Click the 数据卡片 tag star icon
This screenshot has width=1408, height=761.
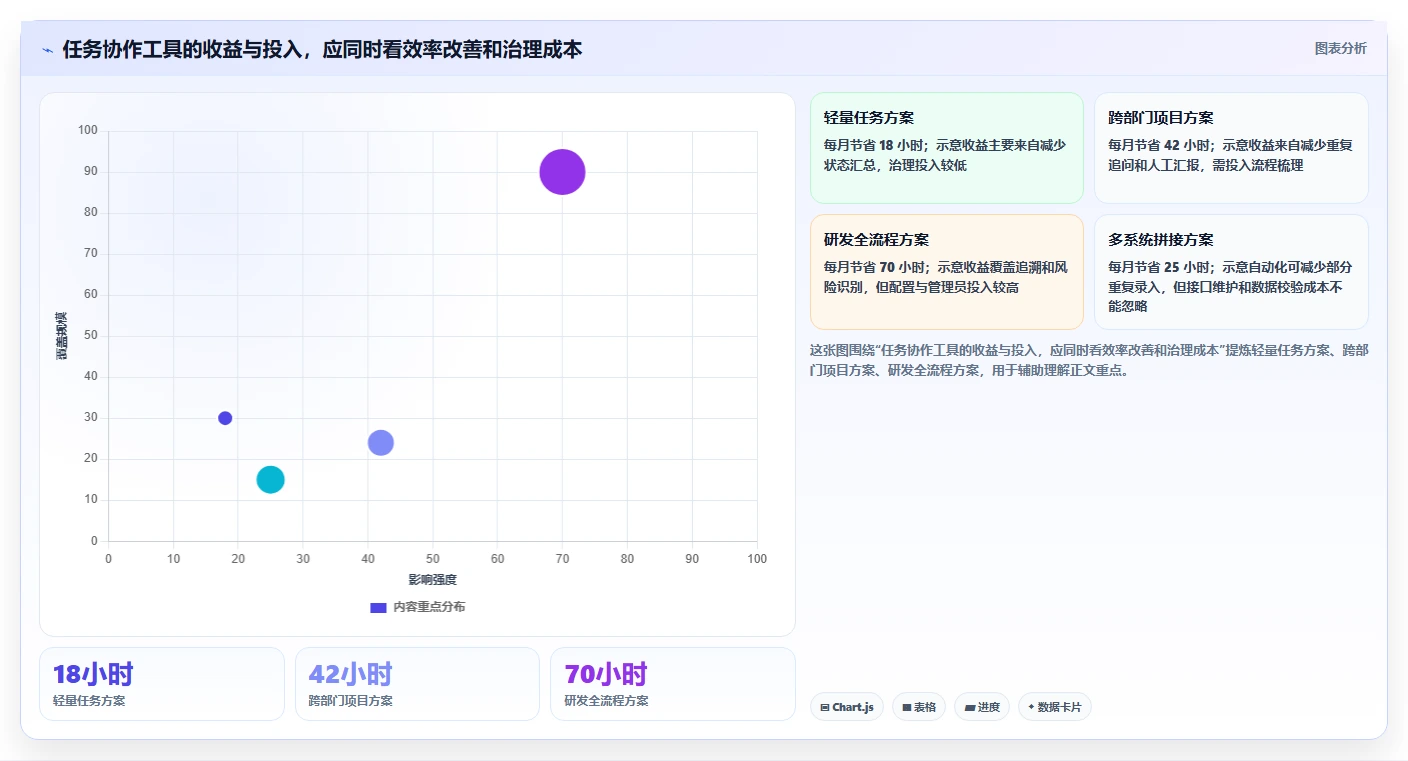pos(1031,707)
